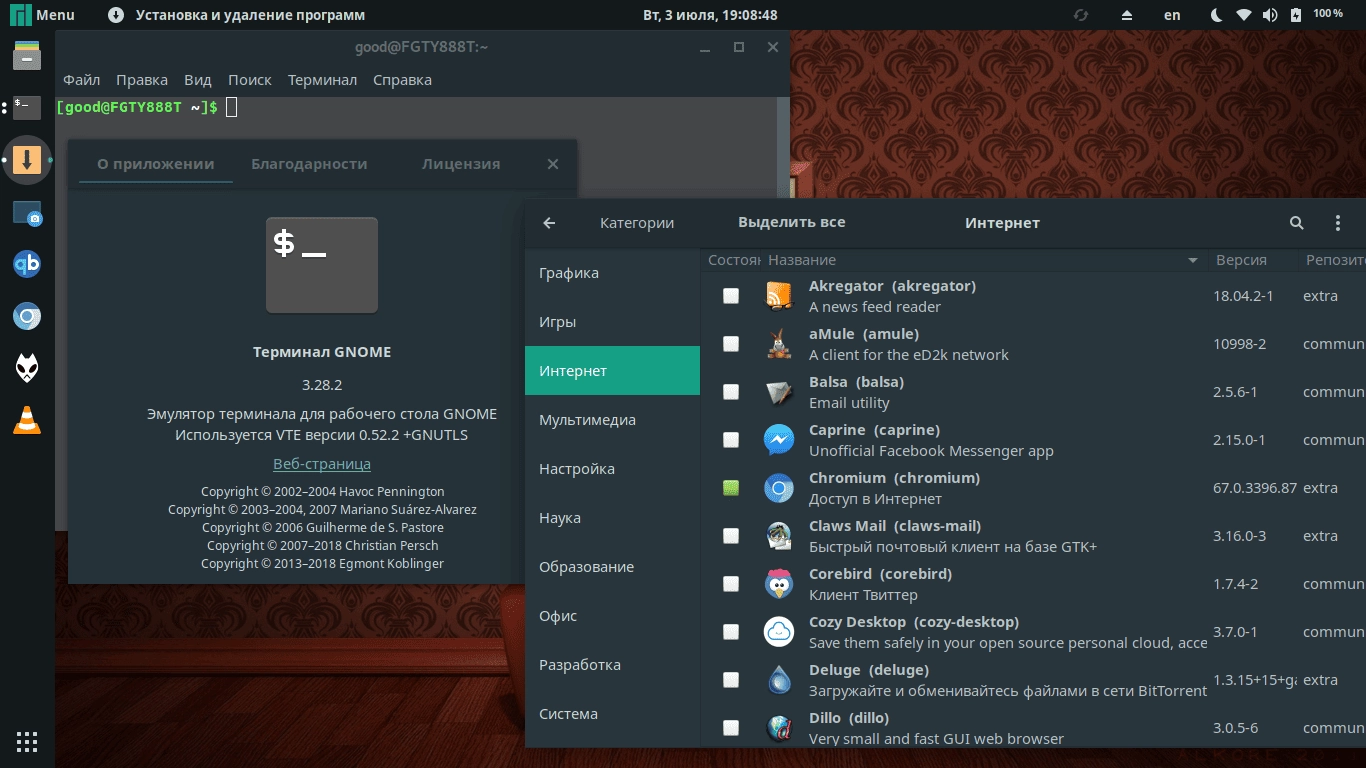Image resolution: width=1366 pixels, height=768 pixels.
Task: Click the Corebird bird icon
Action: (779, 584)
